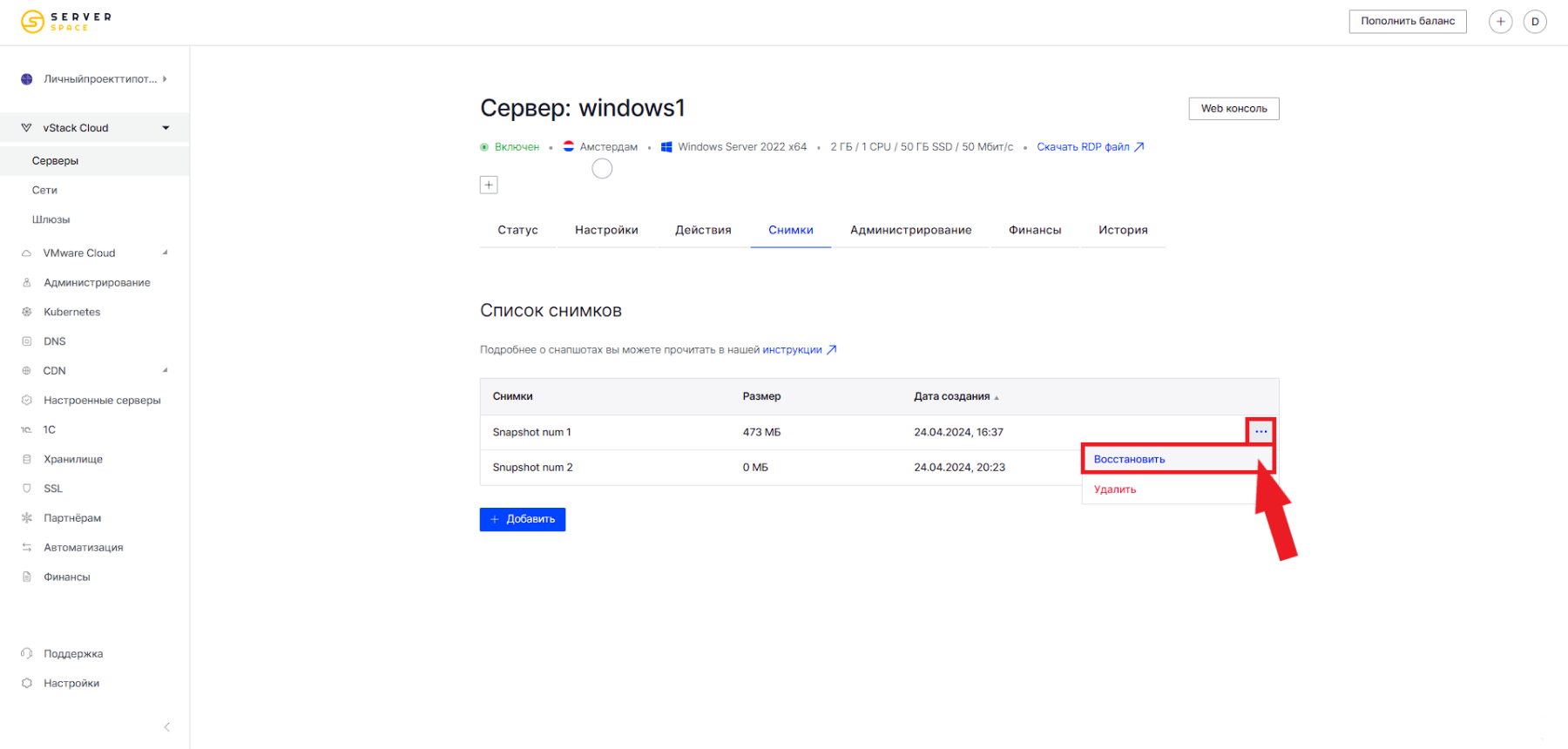Click the 473 МБ size cell
This screenshot has height=749, width=1568.
click(x=761, y=432)
